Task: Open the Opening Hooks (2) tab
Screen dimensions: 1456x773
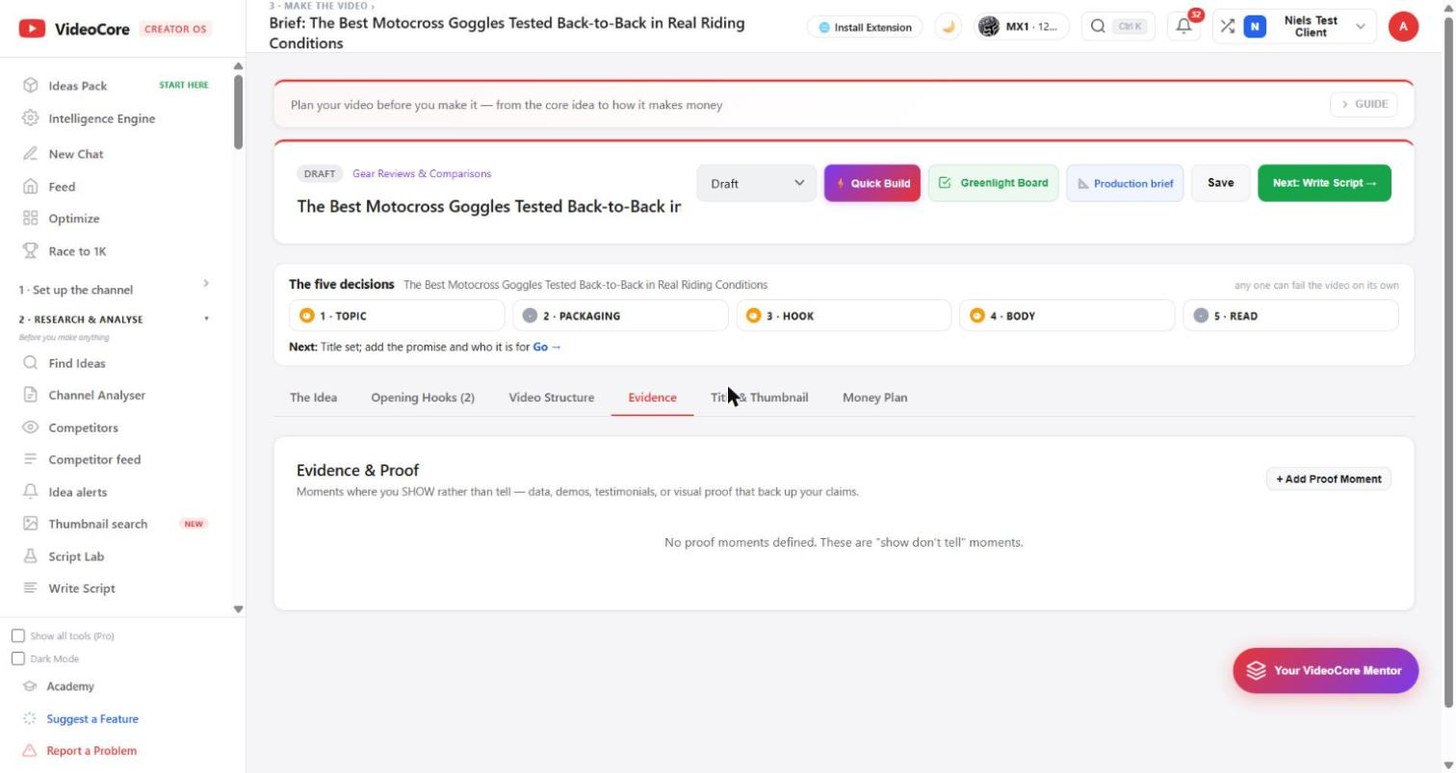Action: [x=423, y=397]
